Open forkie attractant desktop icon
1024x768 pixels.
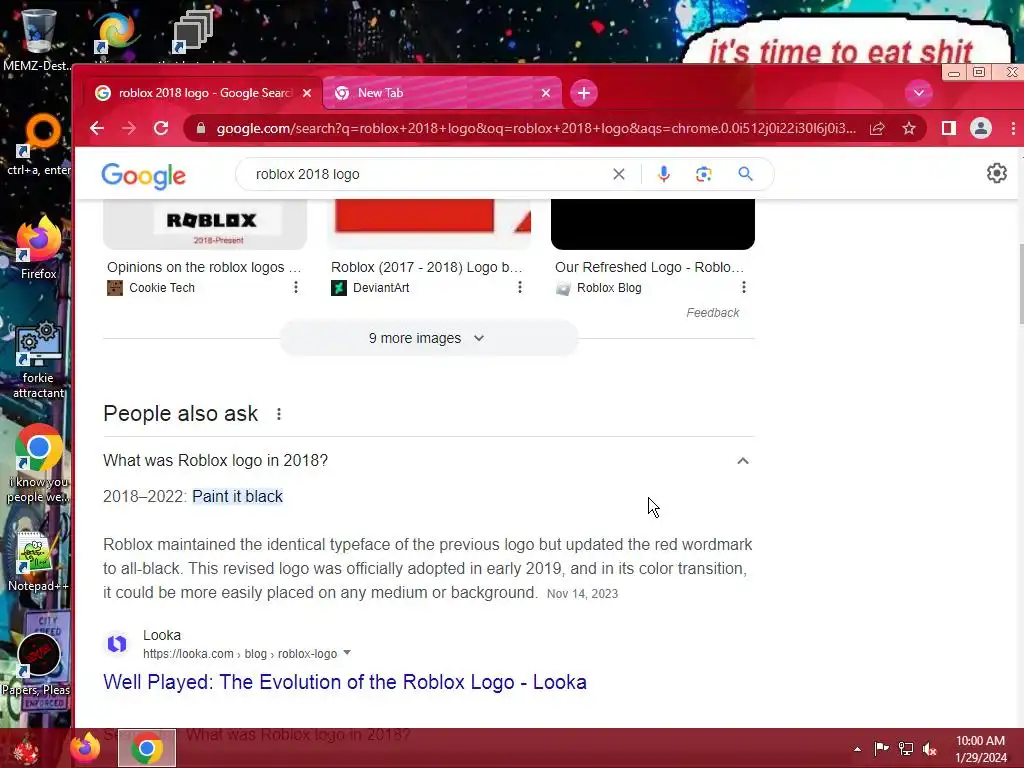38,359
